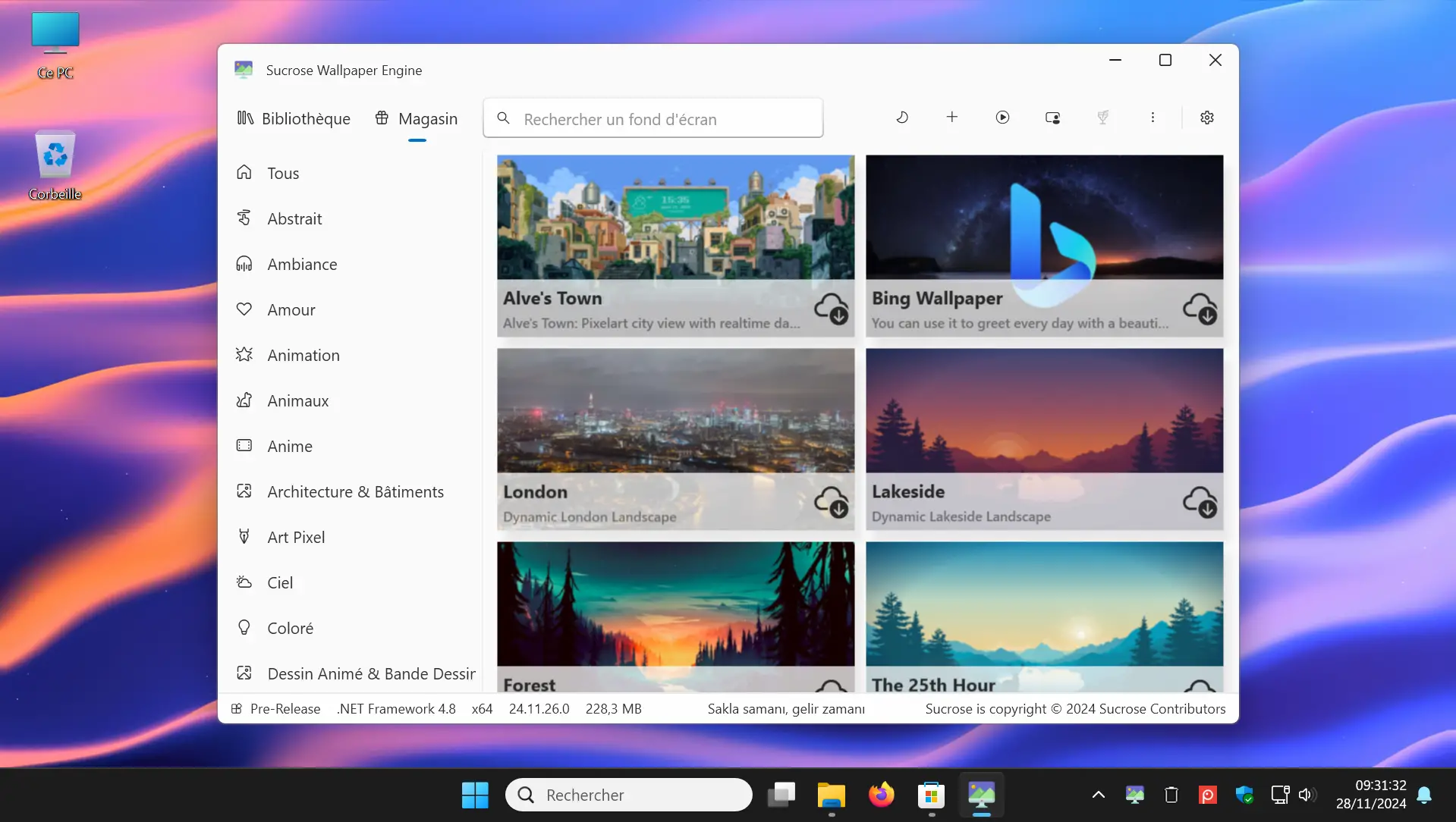The height and width of the screenshot is (822, 1456).
Task: Open Windows Security shield tray icon
Action: click(x=1244, y=795)
